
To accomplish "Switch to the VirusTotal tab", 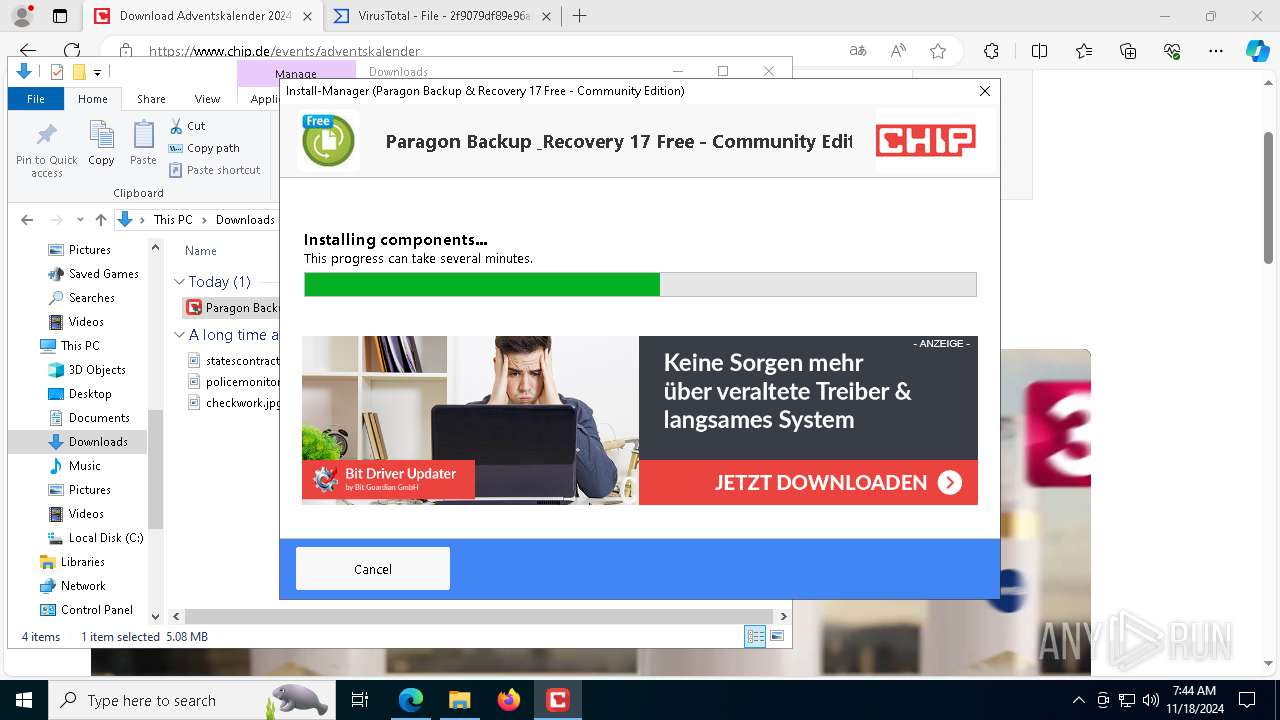I will [x=444, y=16].
